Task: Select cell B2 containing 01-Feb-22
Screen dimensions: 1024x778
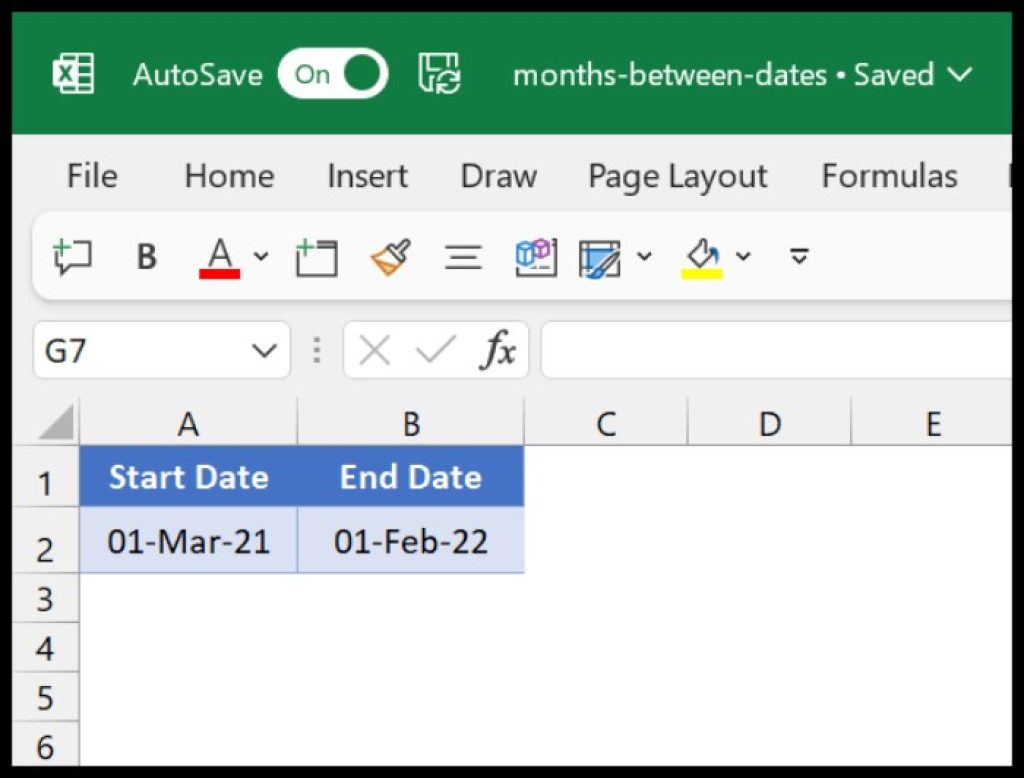Action: [x=411, y=540]
